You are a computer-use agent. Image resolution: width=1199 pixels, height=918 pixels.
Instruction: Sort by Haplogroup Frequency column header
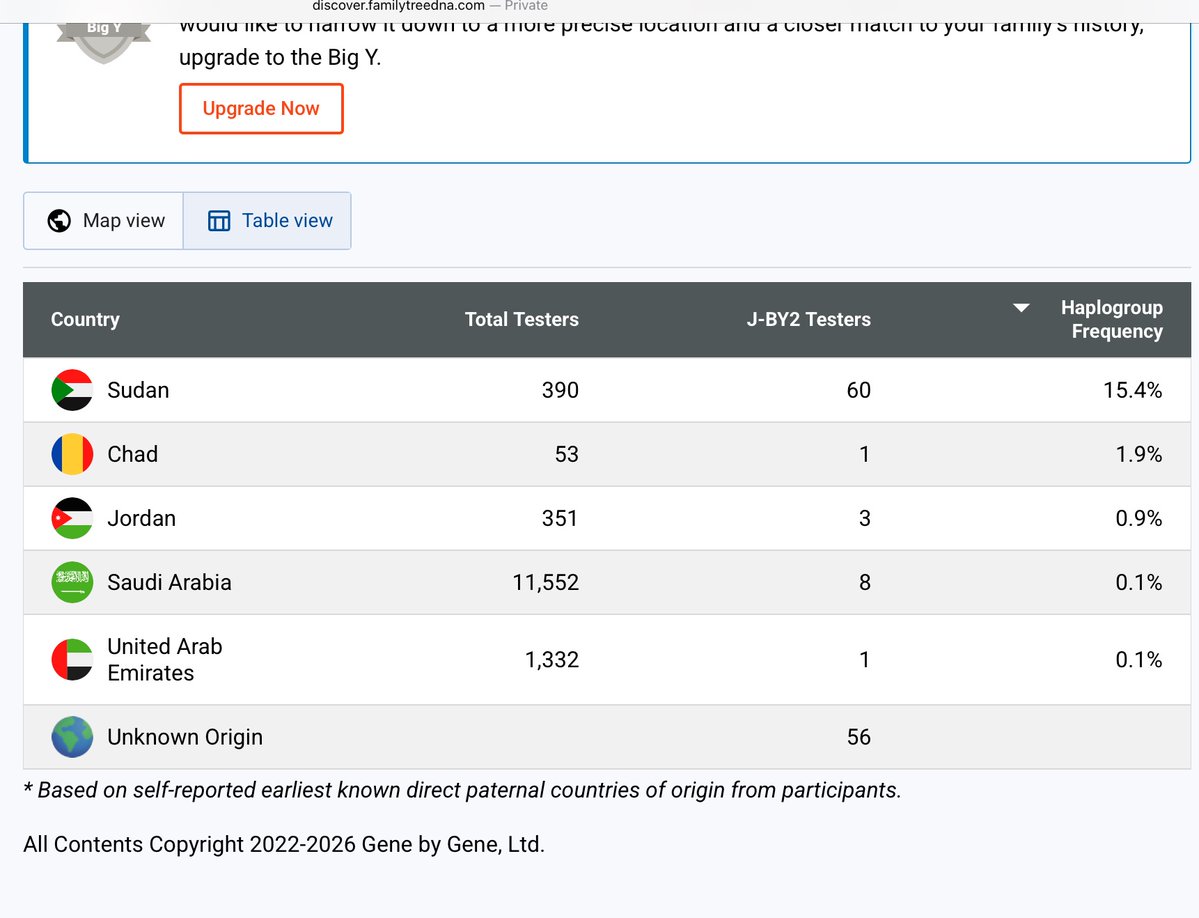(x=1112, y=320)
